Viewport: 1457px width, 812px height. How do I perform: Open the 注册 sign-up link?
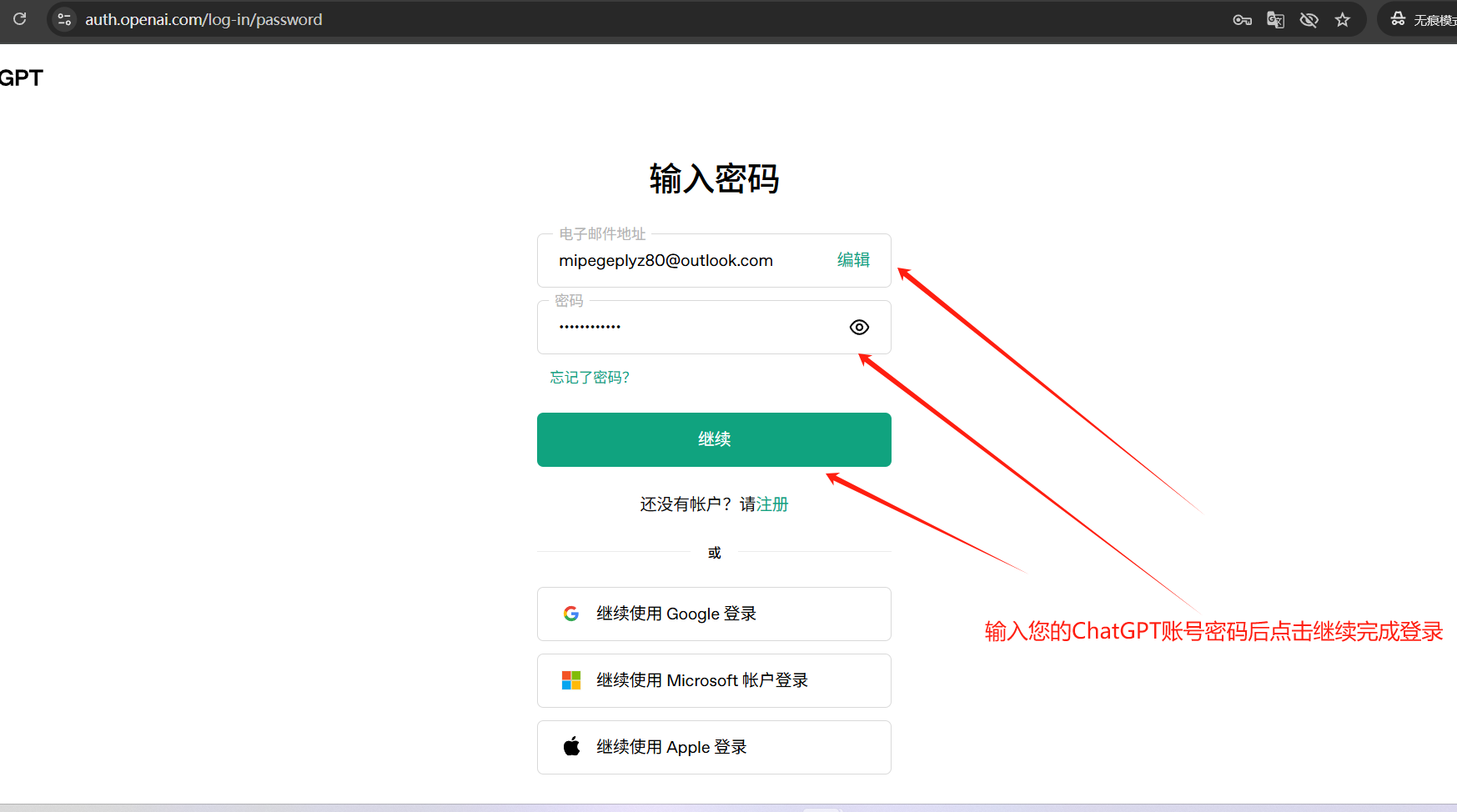pyautogui.click(x=772, y=504)
